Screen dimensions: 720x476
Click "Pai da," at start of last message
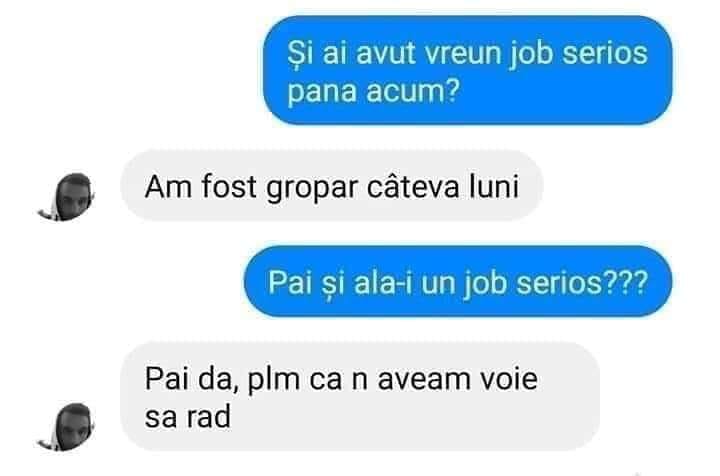(191, 380)
